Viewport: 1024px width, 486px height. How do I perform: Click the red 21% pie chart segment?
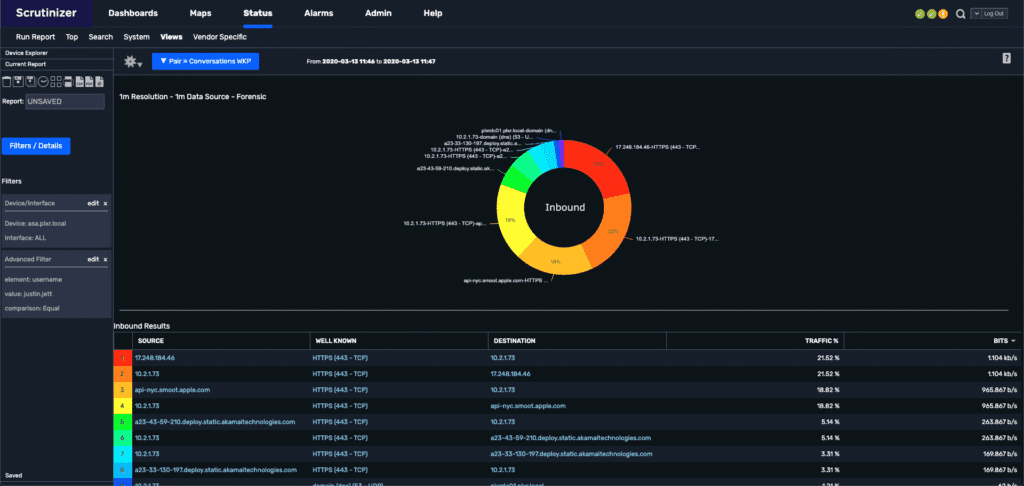(x=598, y=165)
